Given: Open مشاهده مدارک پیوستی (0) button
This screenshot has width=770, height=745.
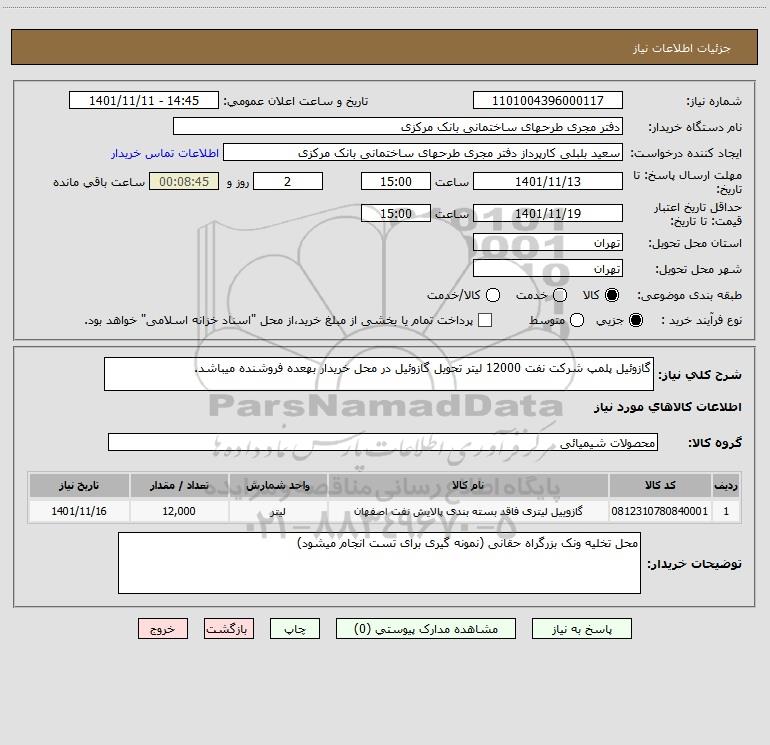Looking at the screenshot, I should pos(426,629).
